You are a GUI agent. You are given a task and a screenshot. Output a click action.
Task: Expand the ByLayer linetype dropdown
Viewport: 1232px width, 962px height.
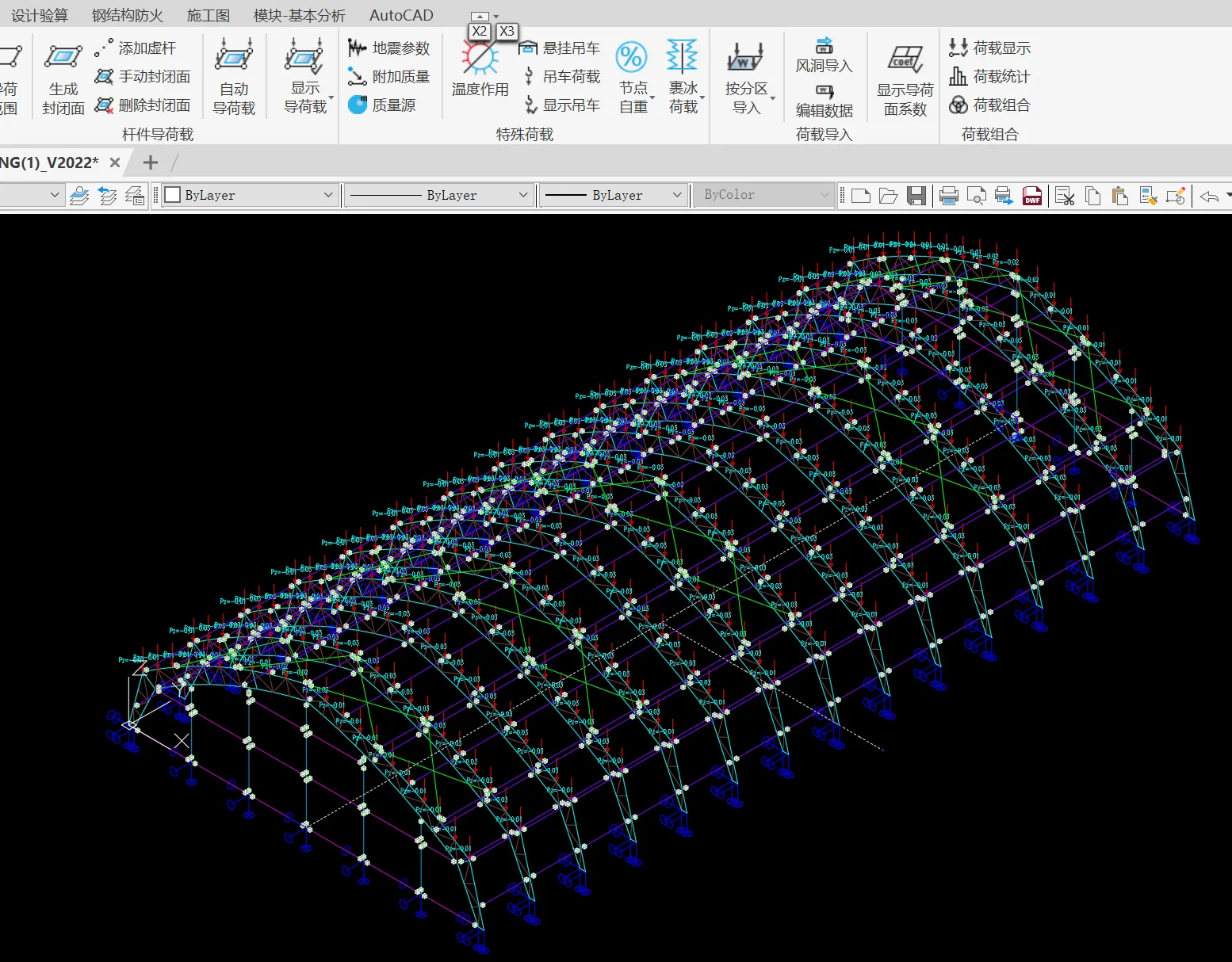523,195
